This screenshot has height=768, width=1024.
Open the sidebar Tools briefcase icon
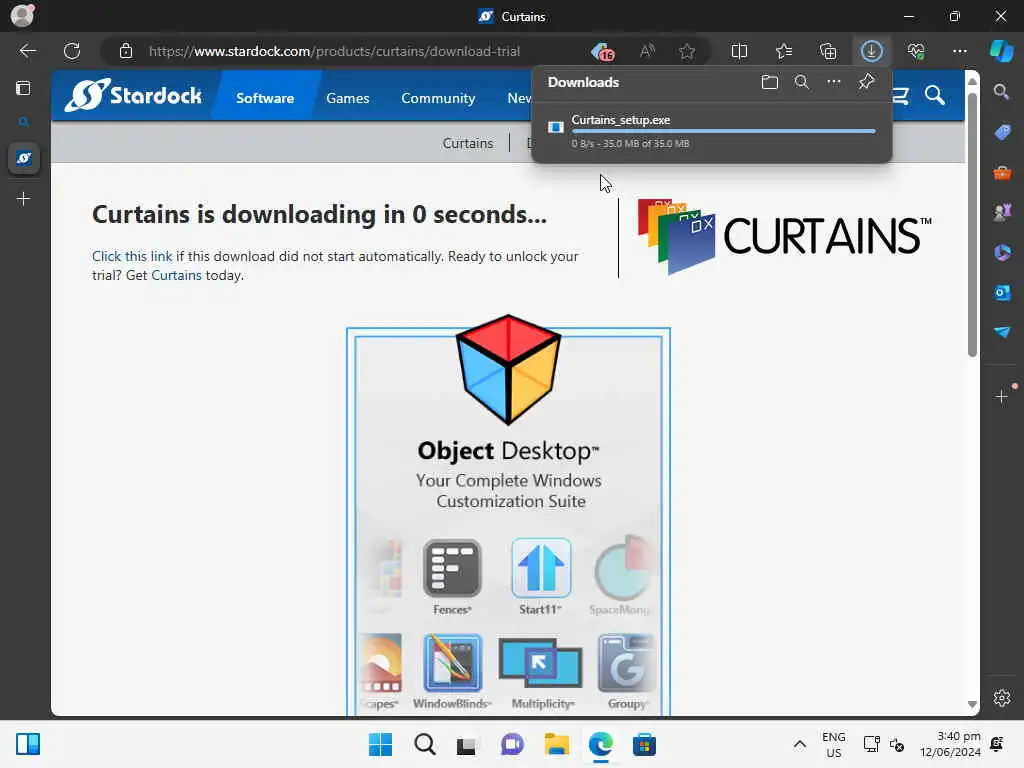1002,172
